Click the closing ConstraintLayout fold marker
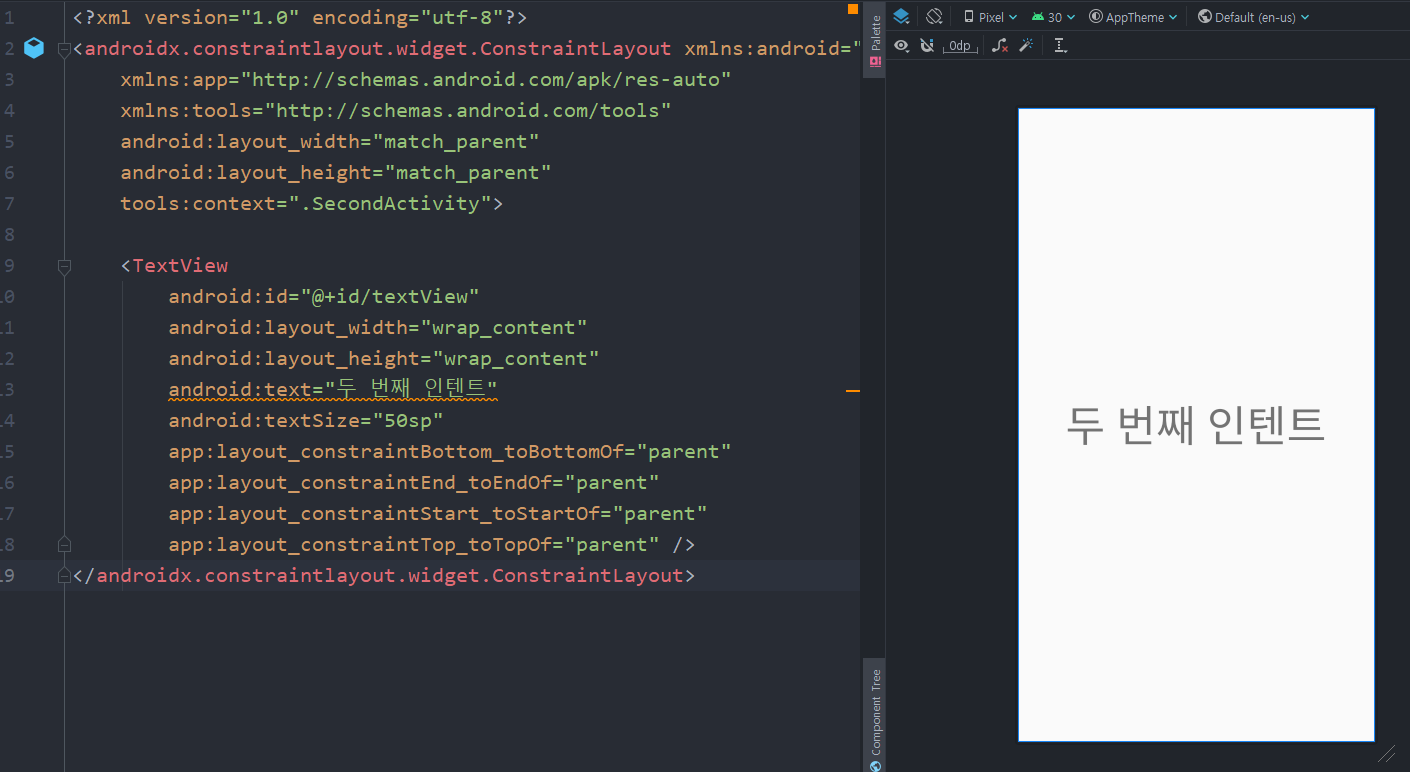The width and height of the screenshot is (1410, 772). (64, 576)
